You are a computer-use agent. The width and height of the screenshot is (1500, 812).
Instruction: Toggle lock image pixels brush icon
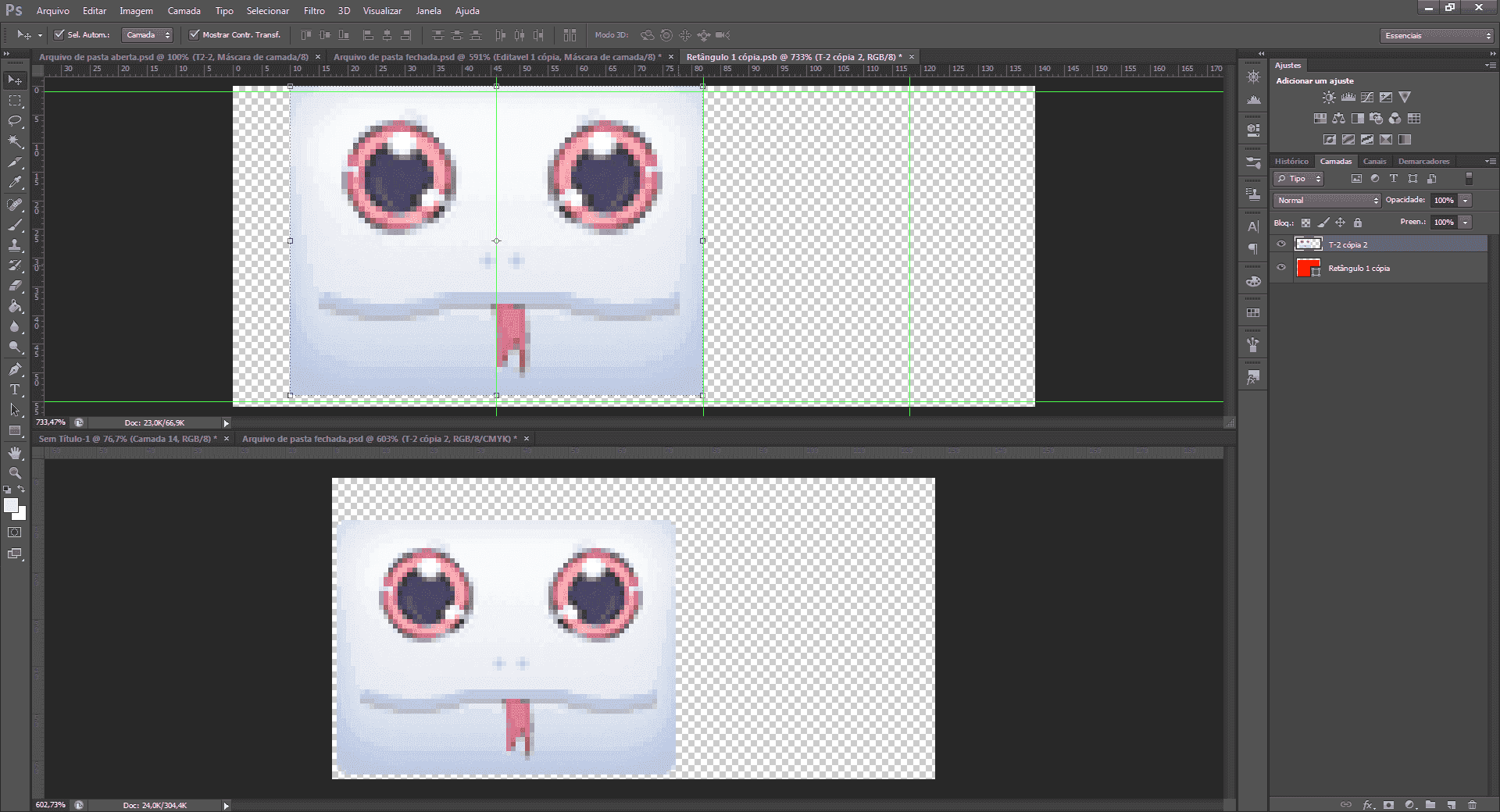(x=1323, y=223)
